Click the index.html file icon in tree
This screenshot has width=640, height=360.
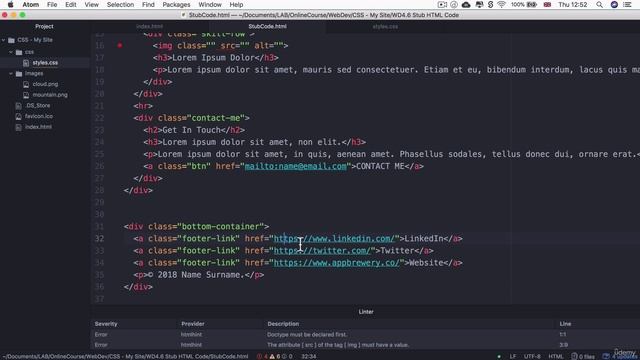pos(18,127)
